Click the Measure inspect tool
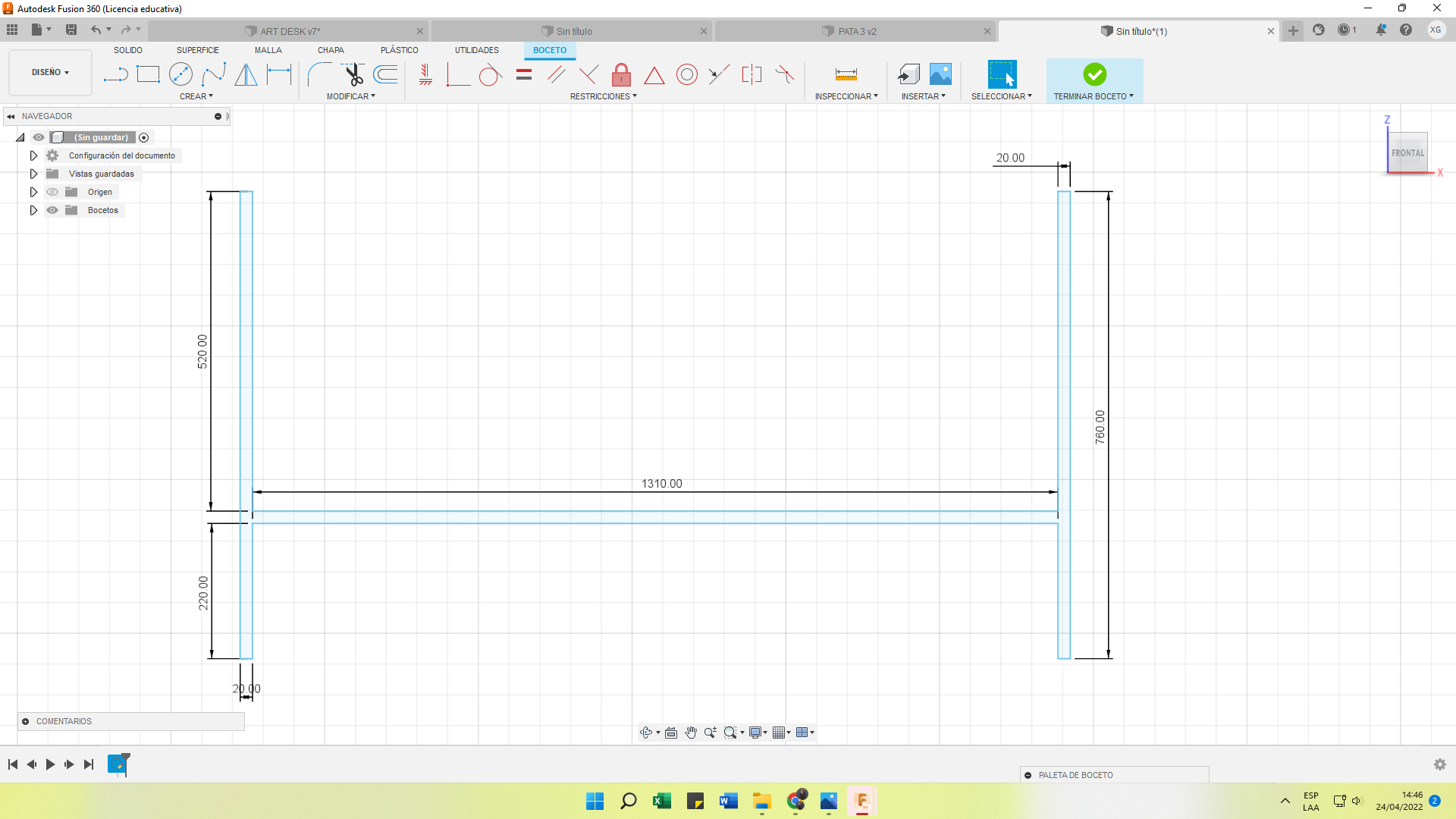The height and width of the screenshot is (819, 1456). coord(846,74)
